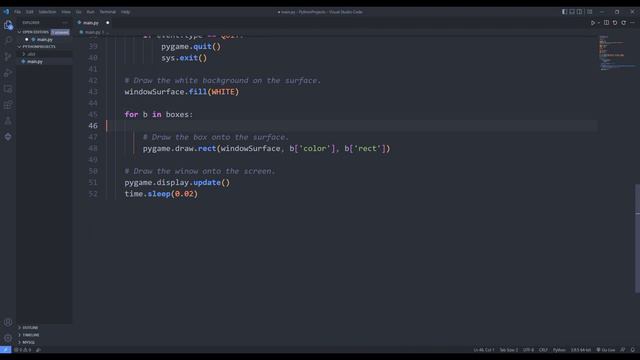The height and width of the screenshot is (360, 640).
Task: Open the Run menu
Action: (90, 12)
